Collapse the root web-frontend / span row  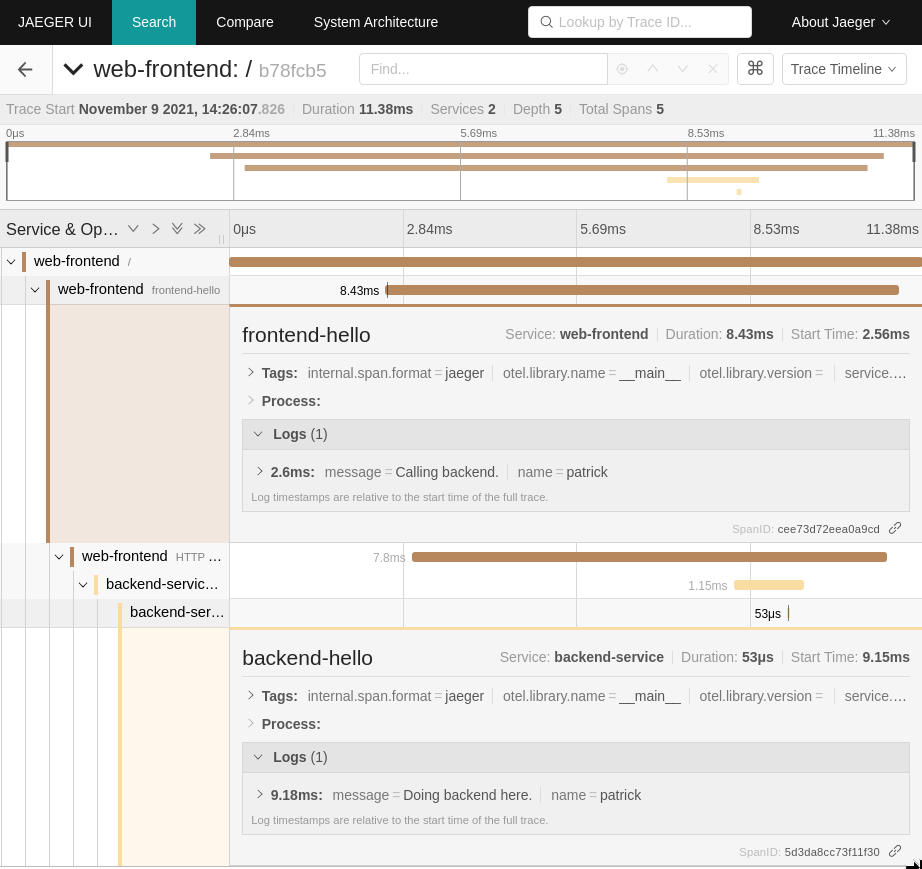(x=11, y=262)
